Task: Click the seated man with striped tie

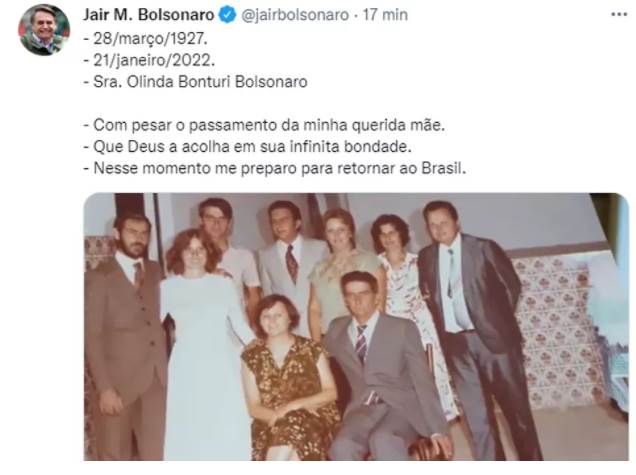Action: 385,365
